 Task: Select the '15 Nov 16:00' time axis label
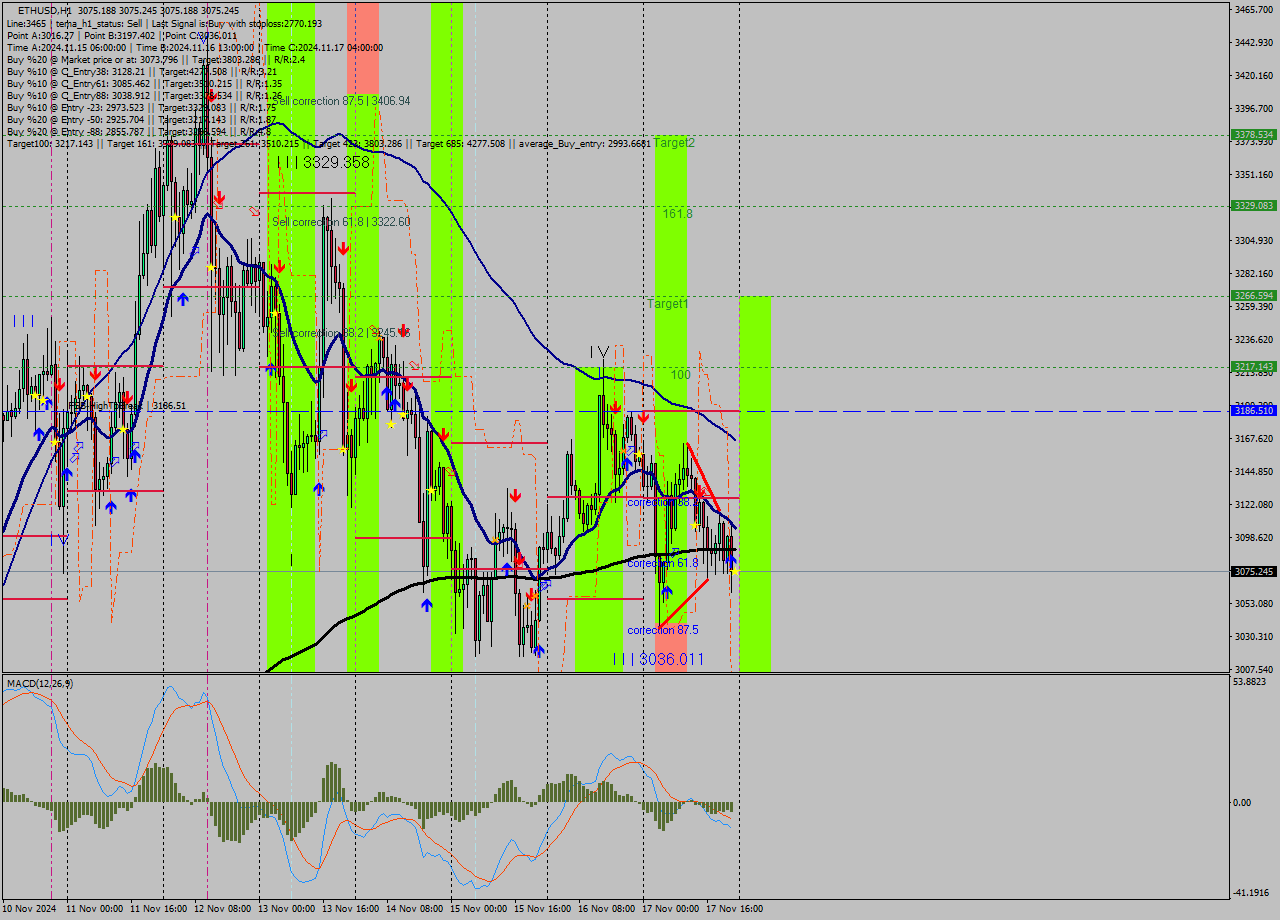(x=543, y=909)
